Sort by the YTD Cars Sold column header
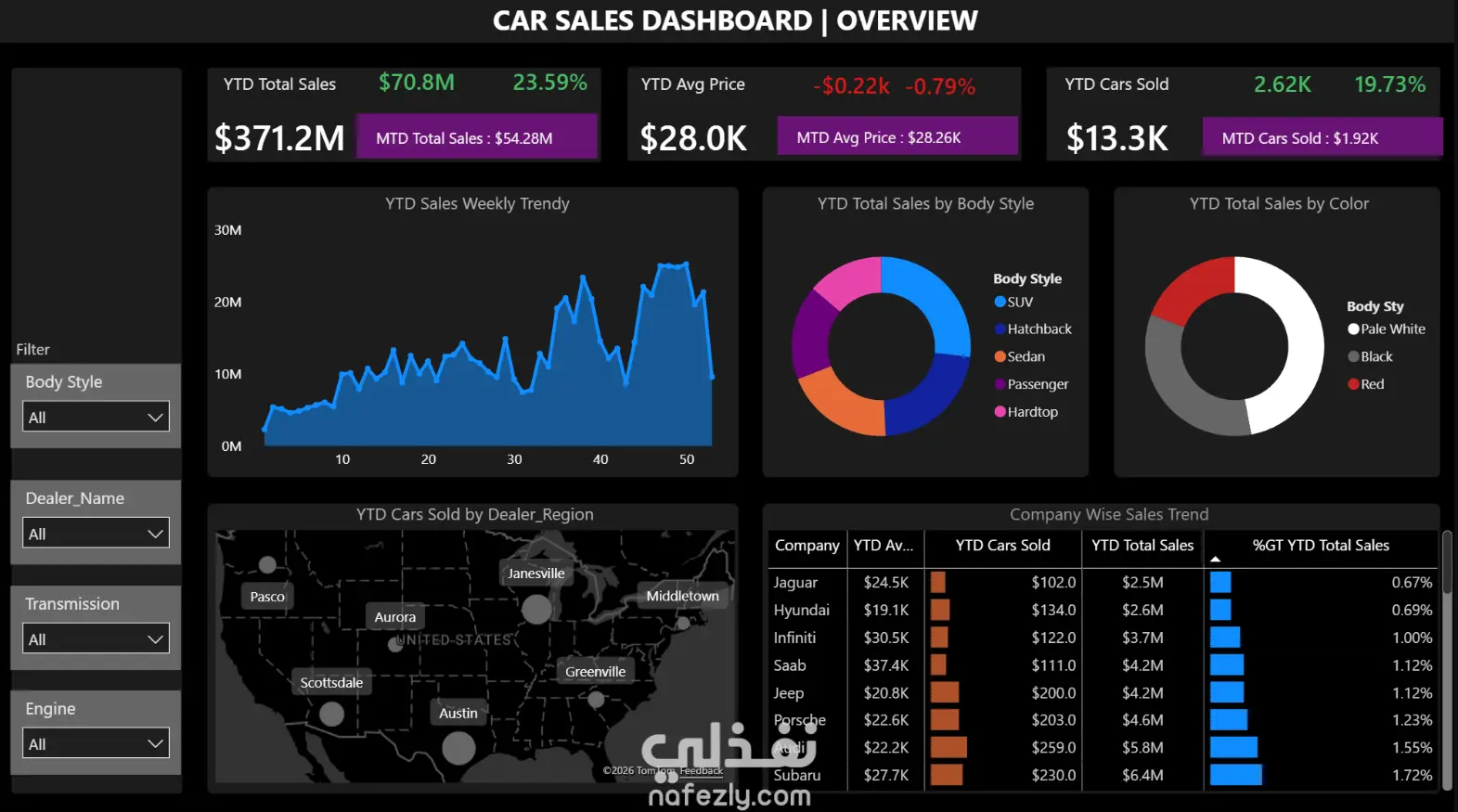Screen dimensions: 1458x812 (x=1002, y=546)
